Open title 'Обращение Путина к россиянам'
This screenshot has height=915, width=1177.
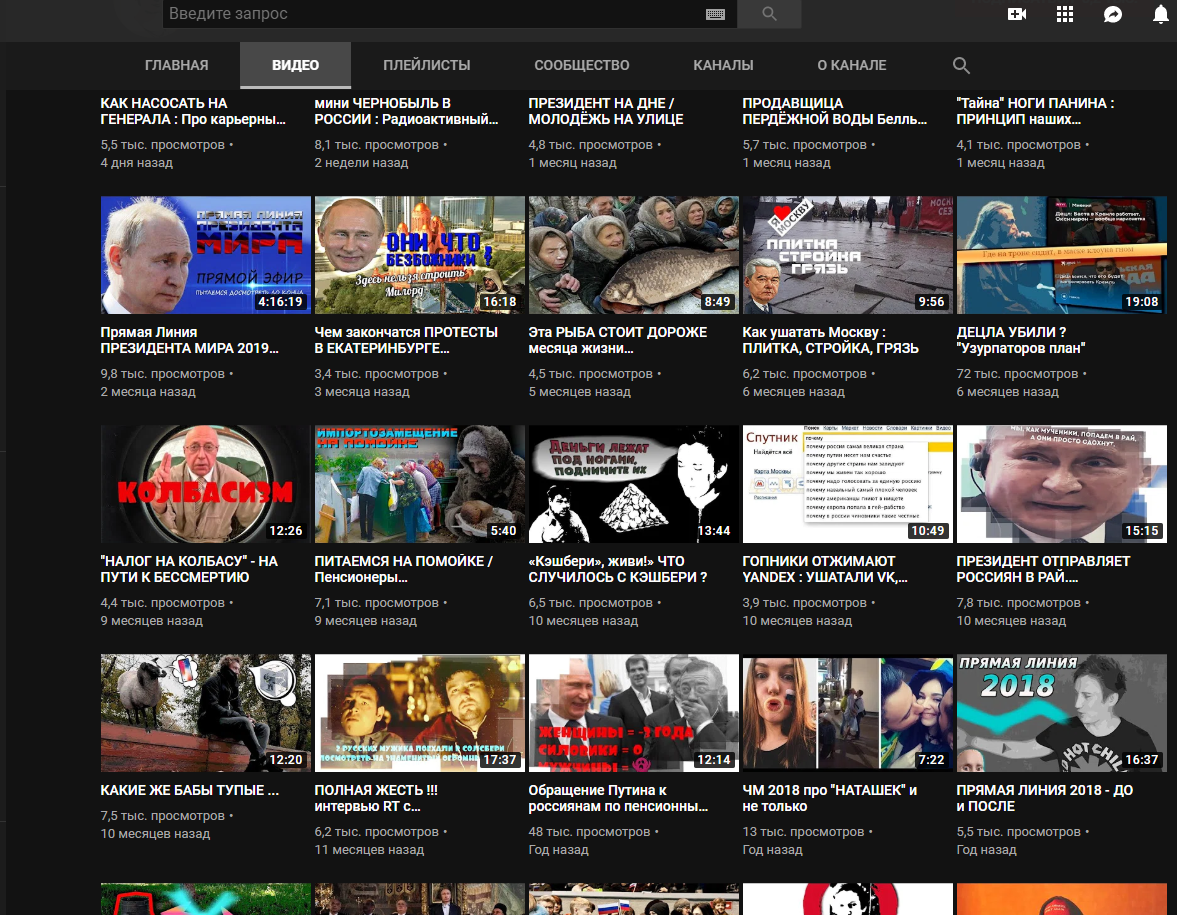tap(619, 798)
